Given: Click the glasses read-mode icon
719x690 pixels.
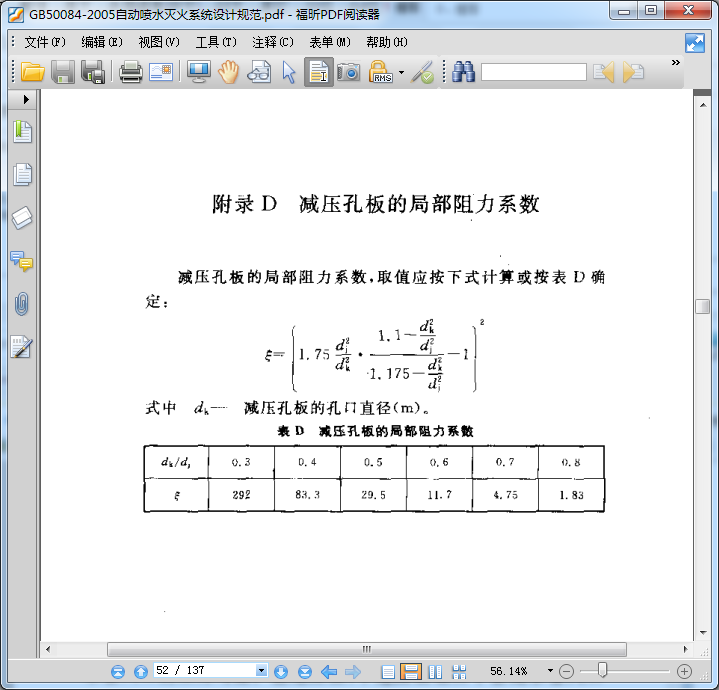Looking at the screenshot, I should point(259,72).
